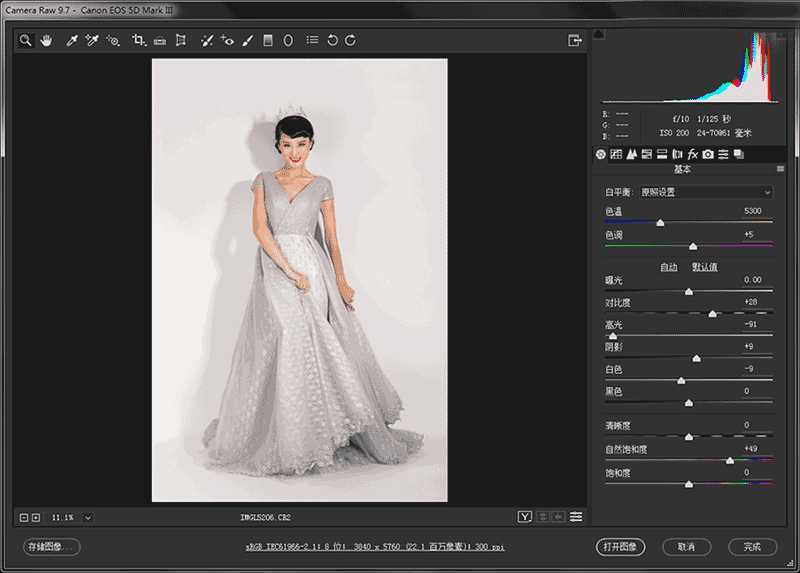Image resolution: width=800 pixels, height=573 pixels.
Task: Open the white balance preset dropdown
Action: coord(705,192)
